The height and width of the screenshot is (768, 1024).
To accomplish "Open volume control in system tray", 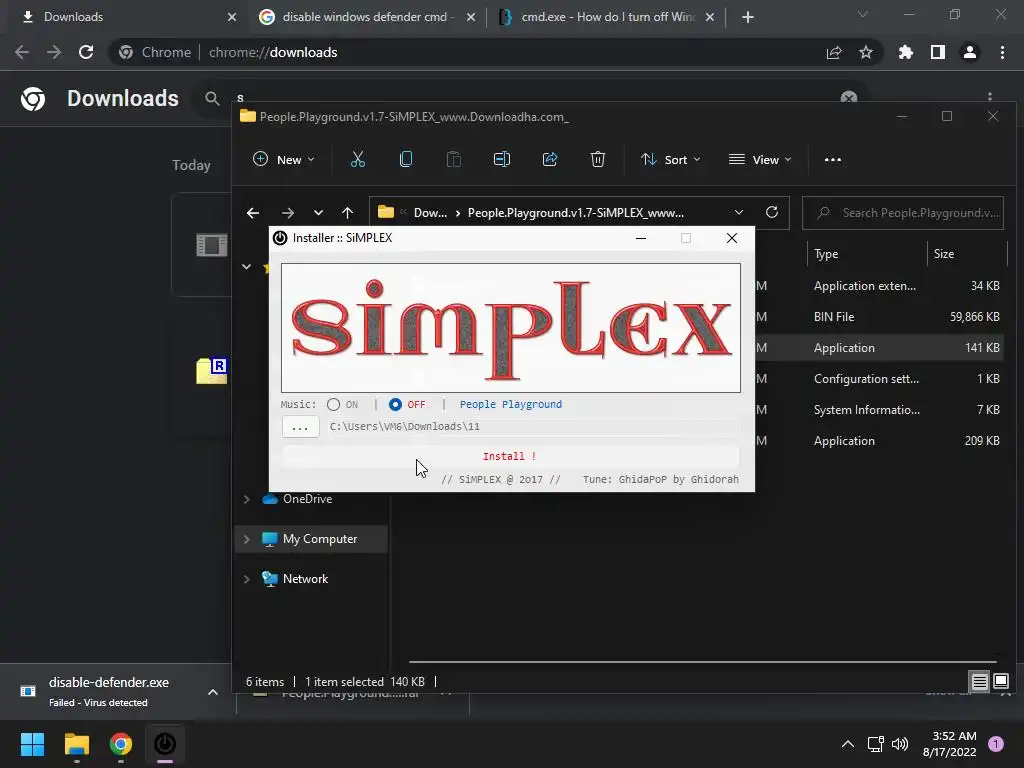I will [900, 744].
